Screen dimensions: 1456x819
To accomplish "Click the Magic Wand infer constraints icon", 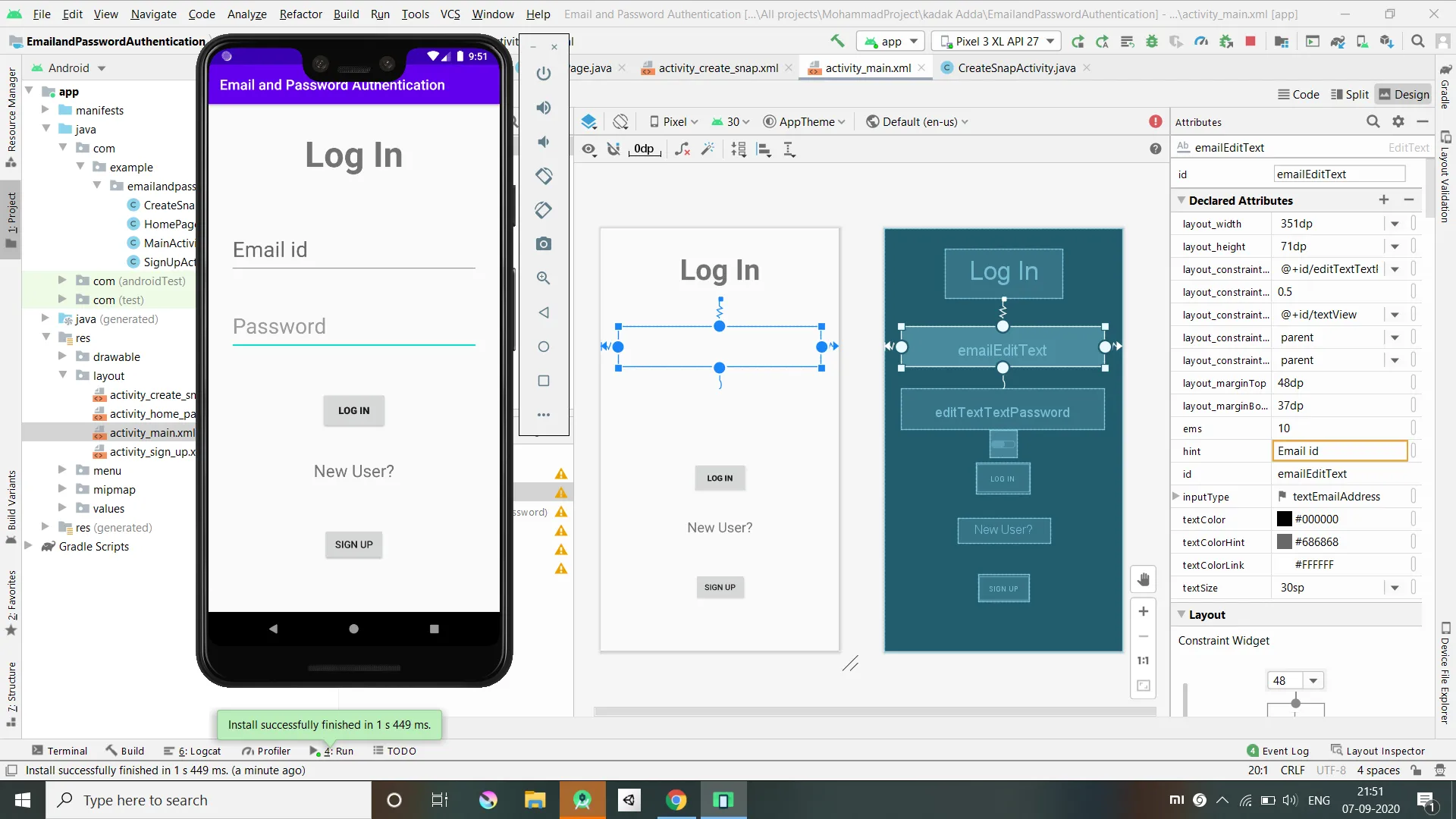I will (x=708, y=149).
